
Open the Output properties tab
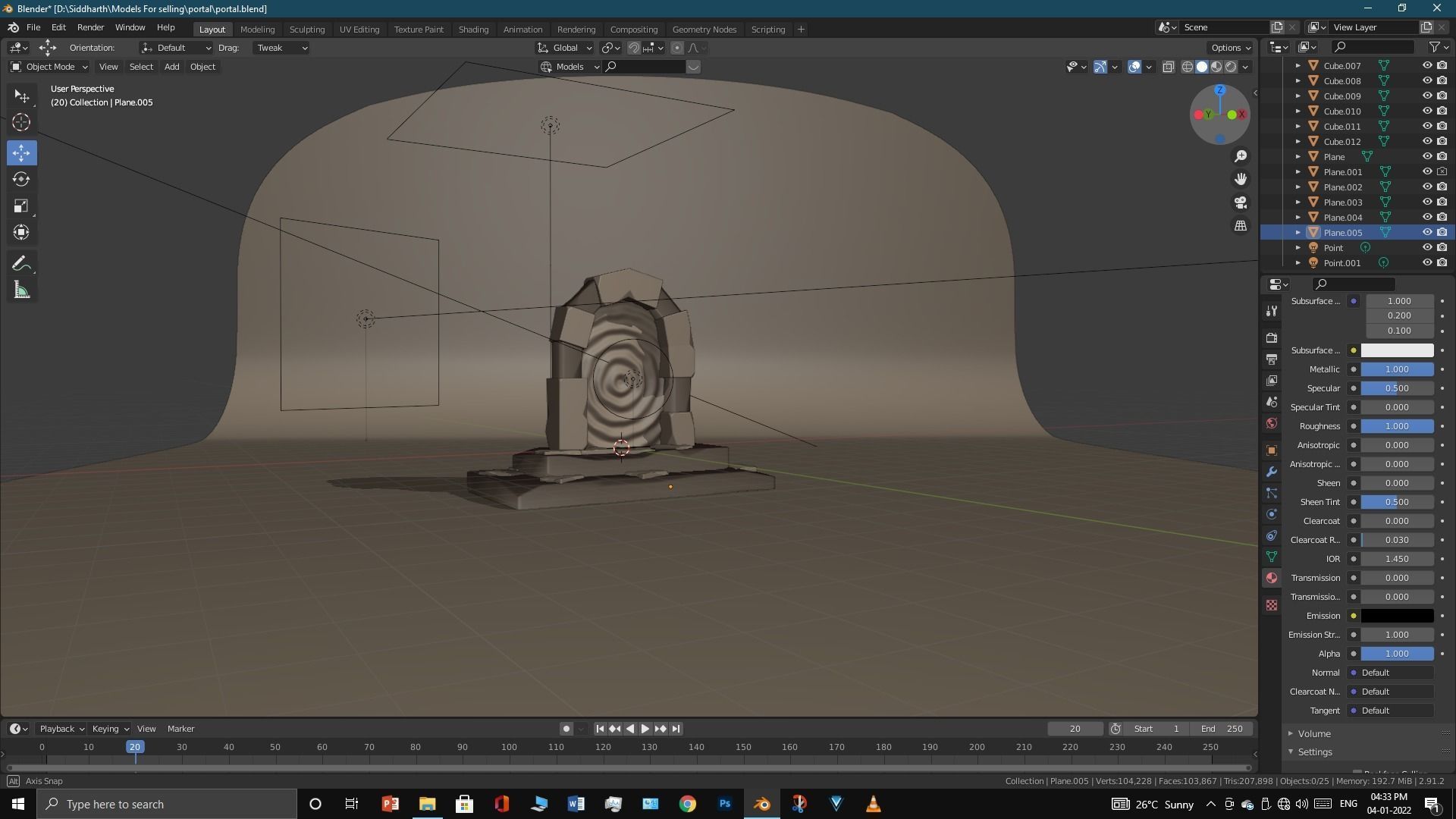tap(1272, 359)
